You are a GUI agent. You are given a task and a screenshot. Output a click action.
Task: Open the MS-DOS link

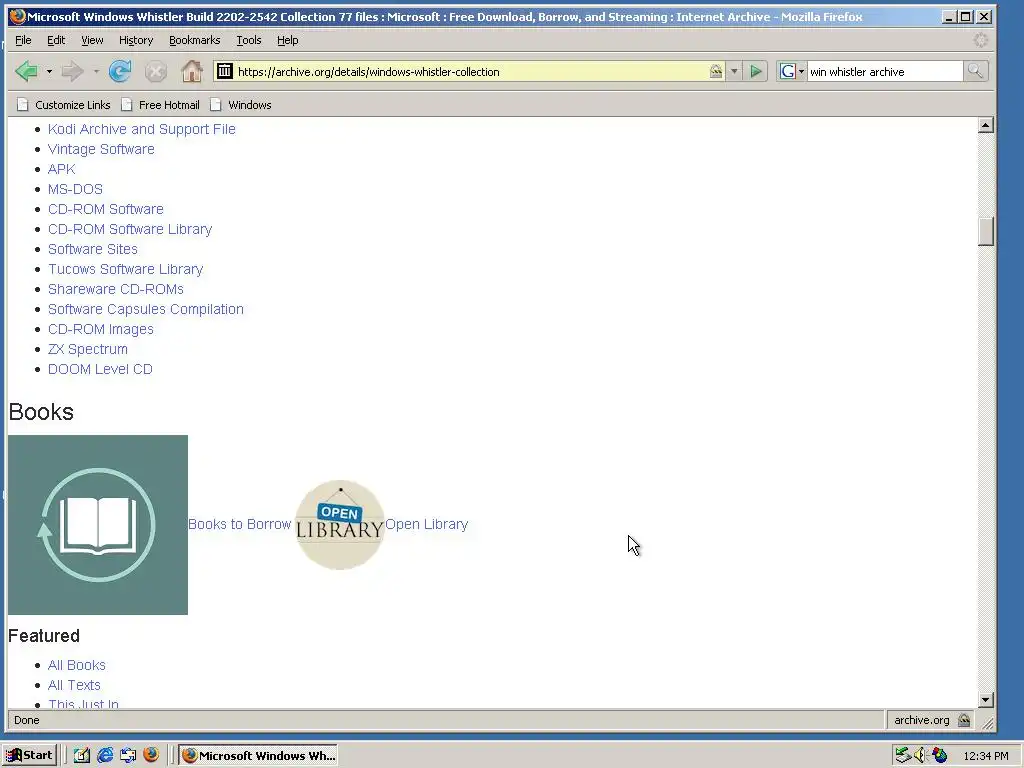[75, 189]
